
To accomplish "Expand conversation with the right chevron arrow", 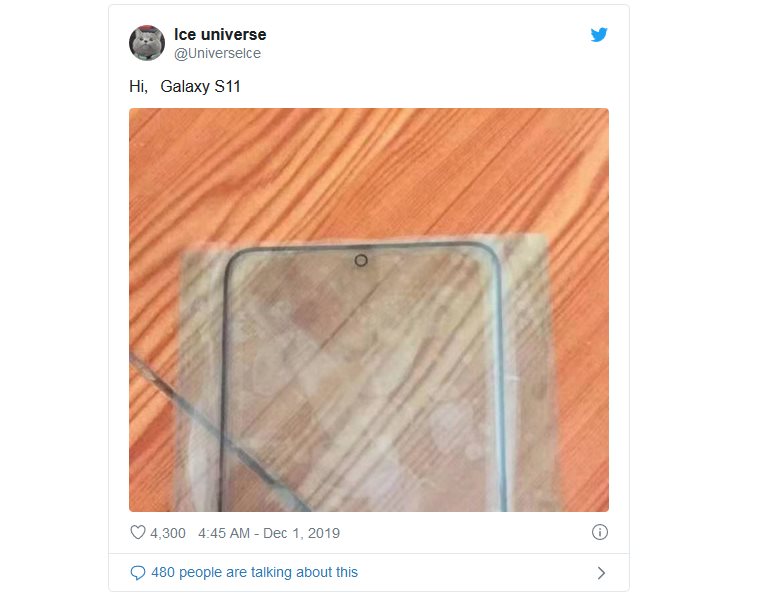I will 601,573.
